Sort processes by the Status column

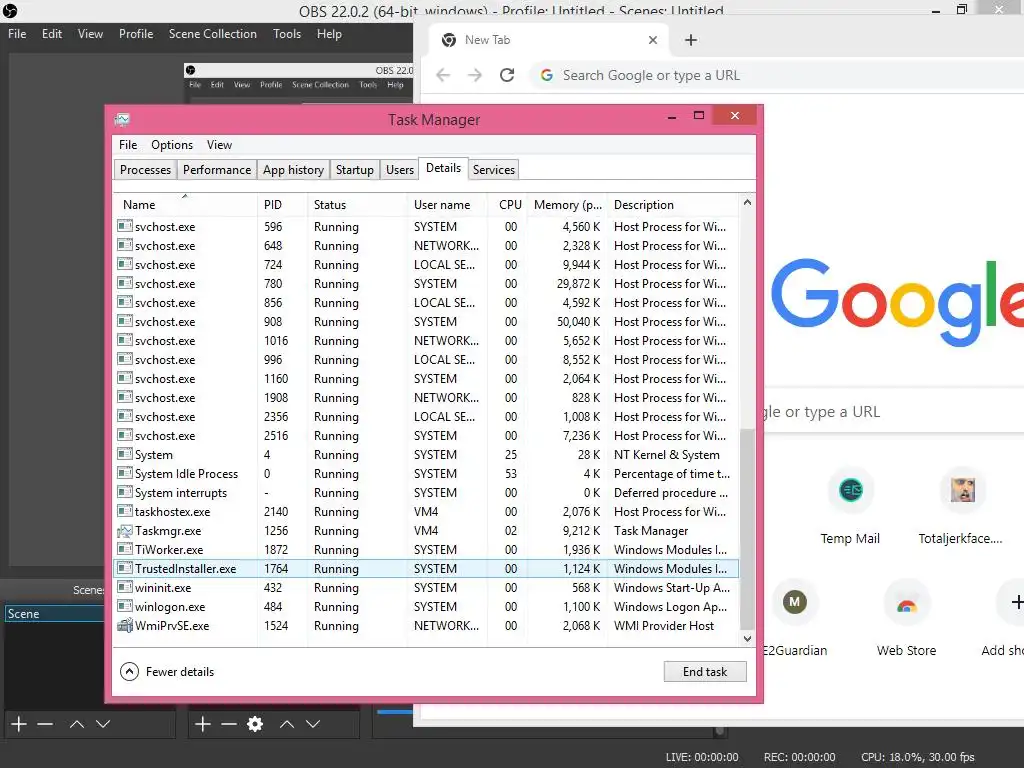[357, 204]
